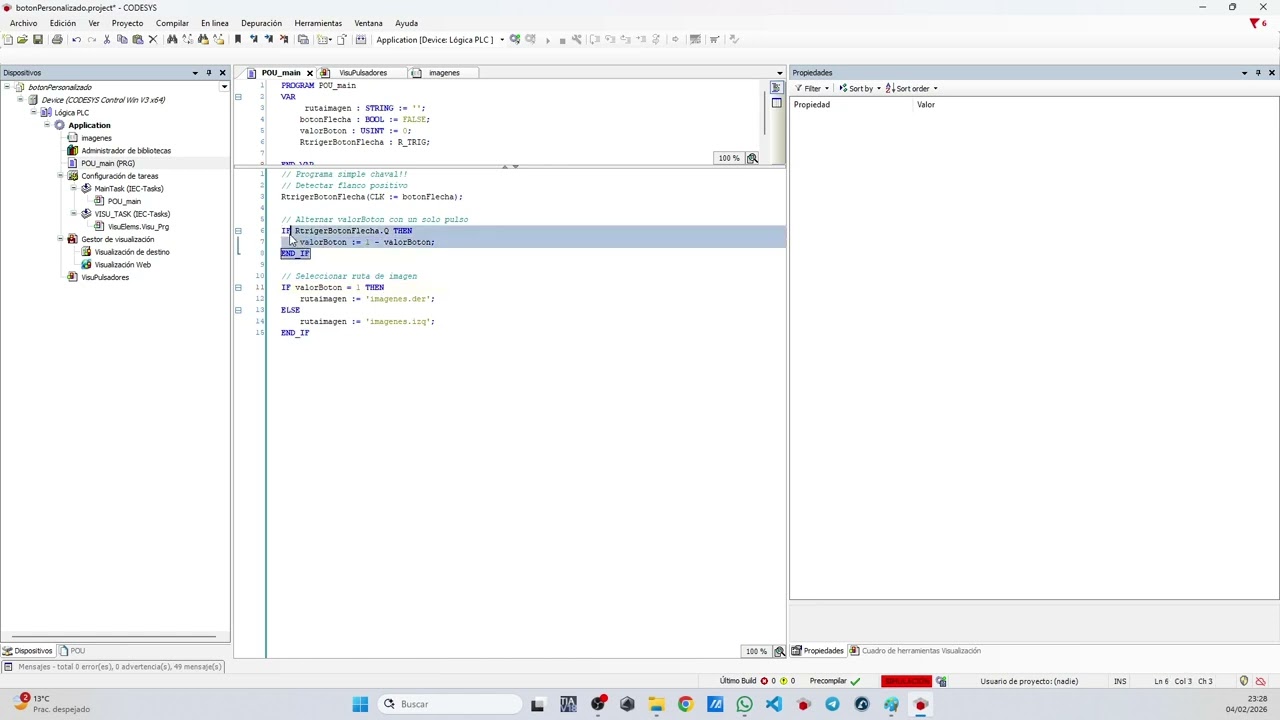The image size is (1280, 720).
Task: Click the Print icon in toolbar
Action: click(57, 39)
